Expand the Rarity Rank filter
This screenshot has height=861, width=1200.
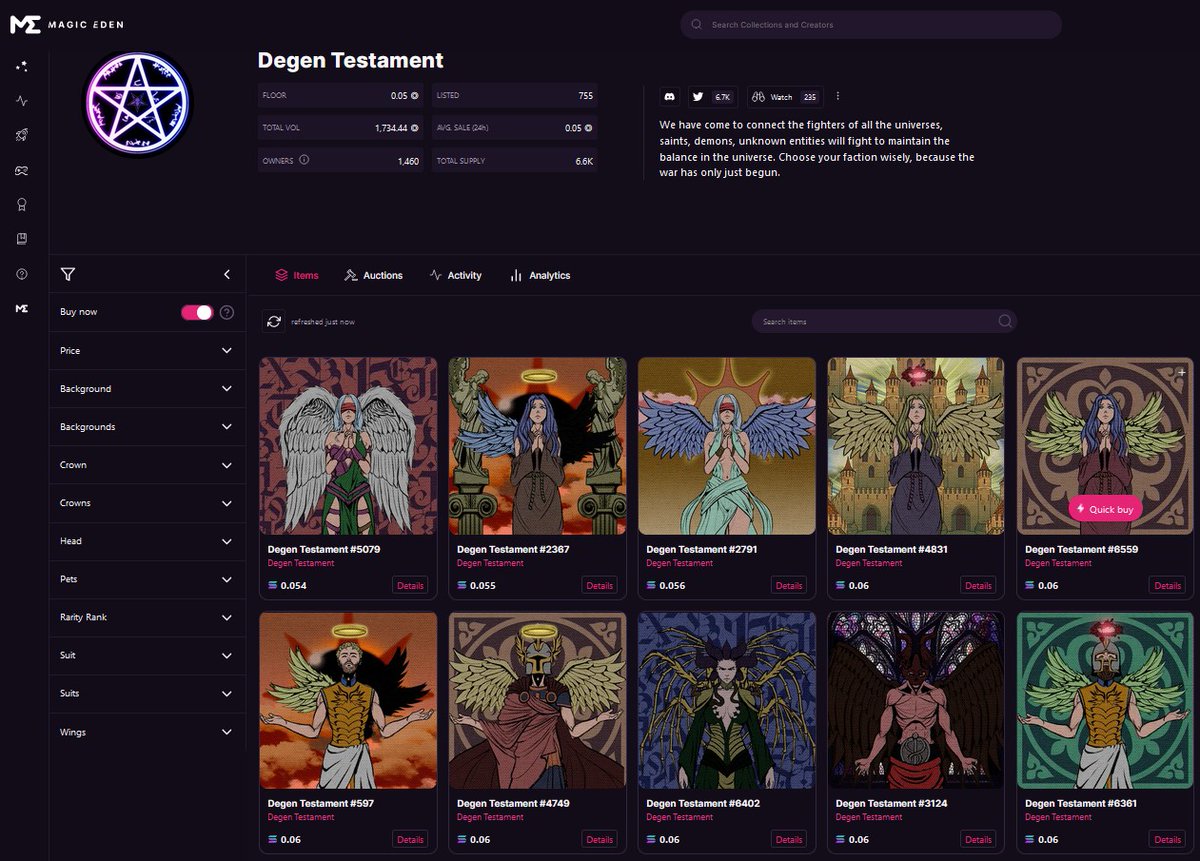pos(146,617)
